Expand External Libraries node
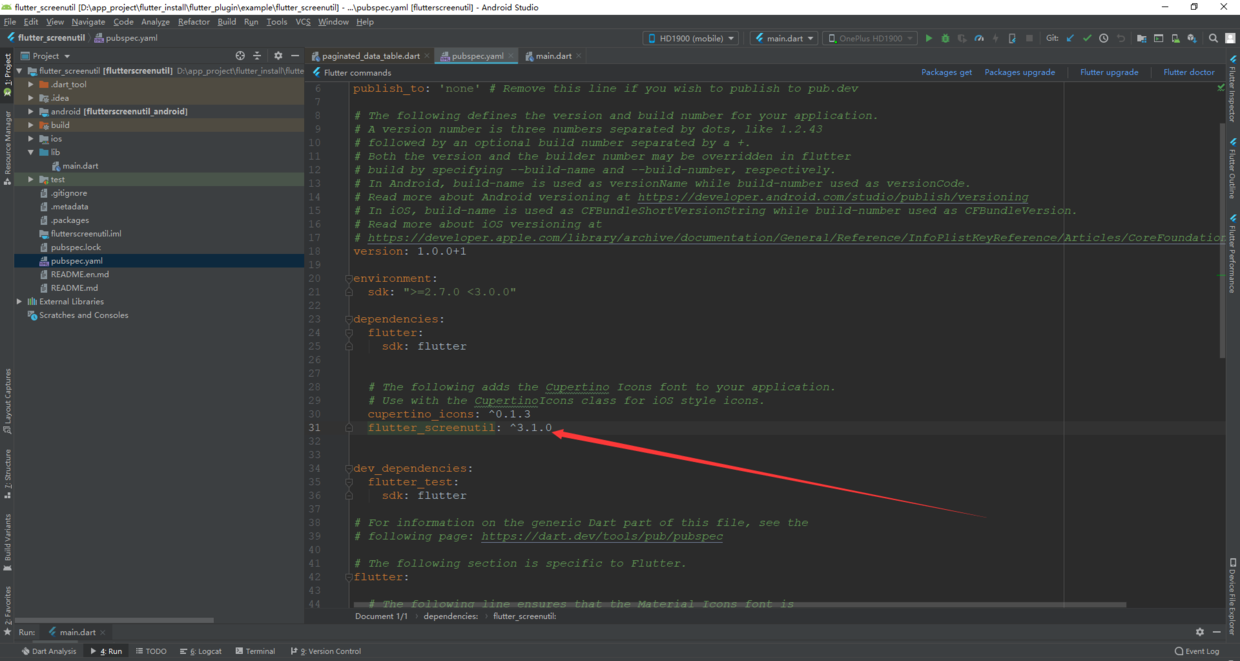Viewport: 1240px width, 661px height. click(19, 301)
